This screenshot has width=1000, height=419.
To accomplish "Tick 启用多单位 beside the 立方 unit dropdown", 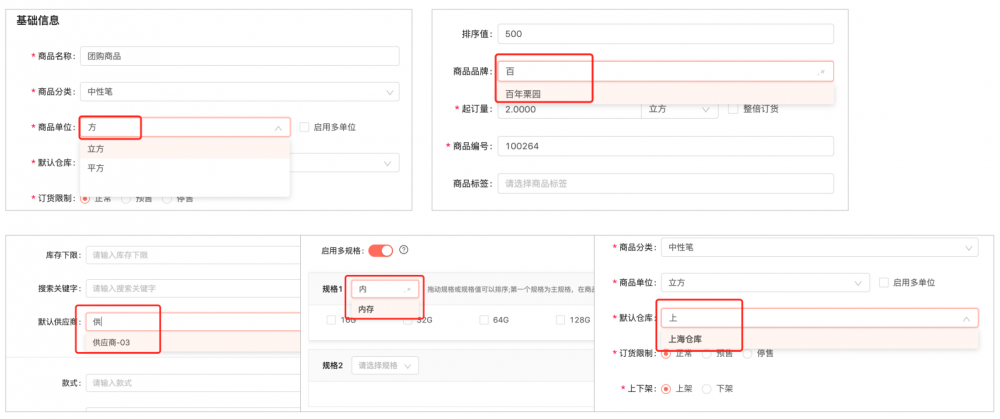I will tap(884, 283).
